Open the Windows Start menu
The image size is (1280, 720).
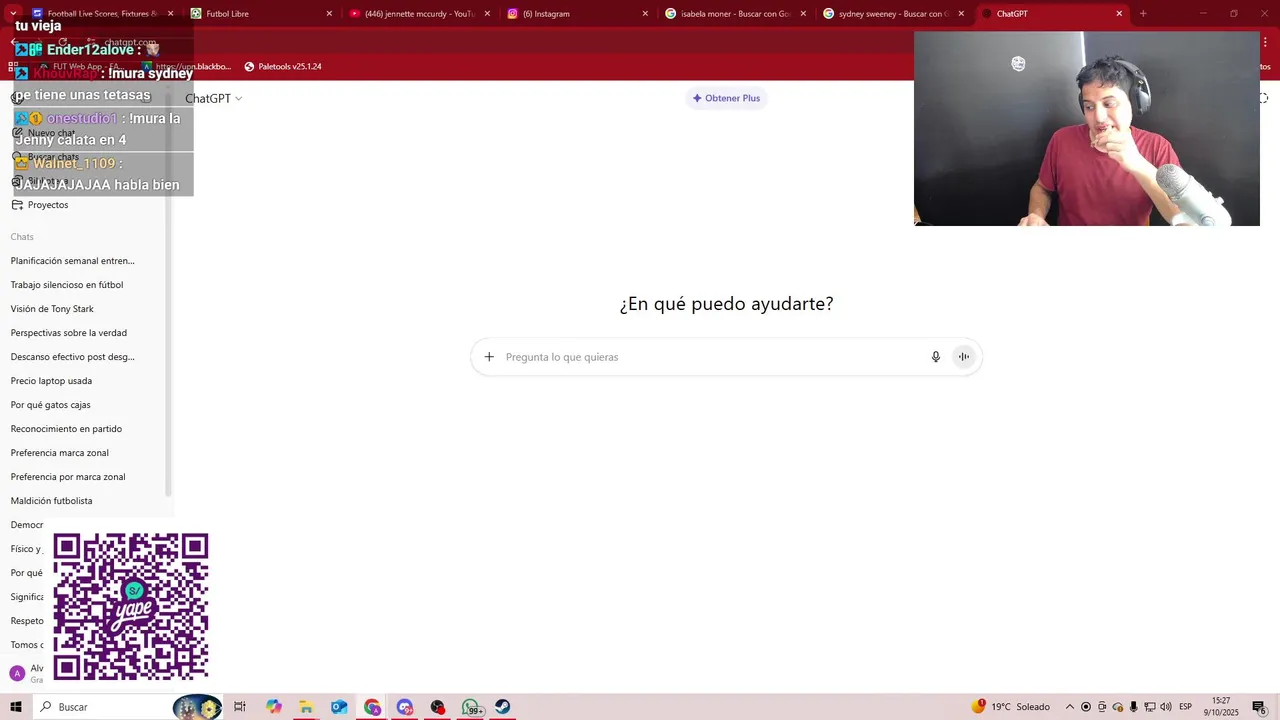coord(16,707)
